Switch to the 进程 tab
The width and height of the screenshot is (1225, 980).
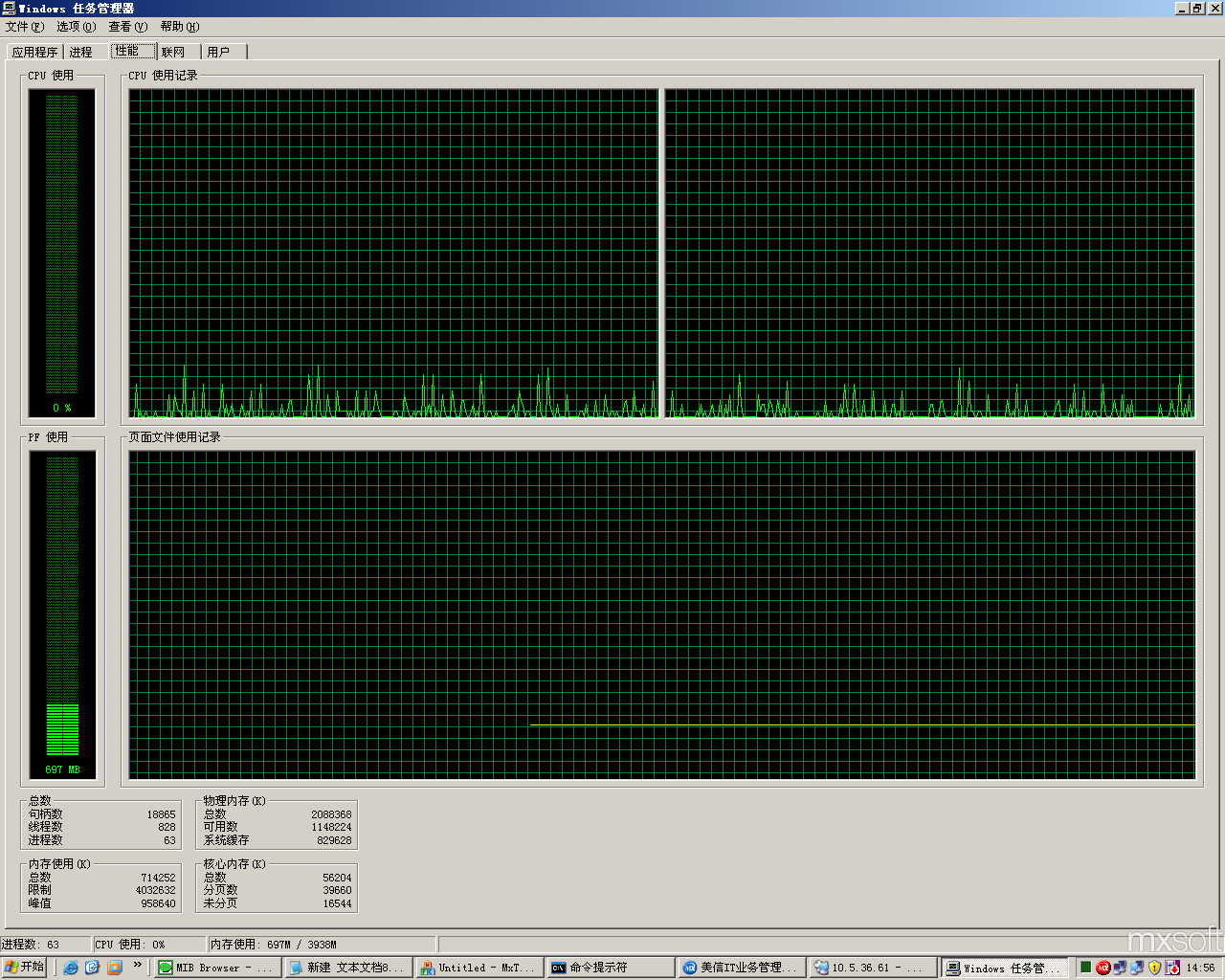[x=81, y=53]
